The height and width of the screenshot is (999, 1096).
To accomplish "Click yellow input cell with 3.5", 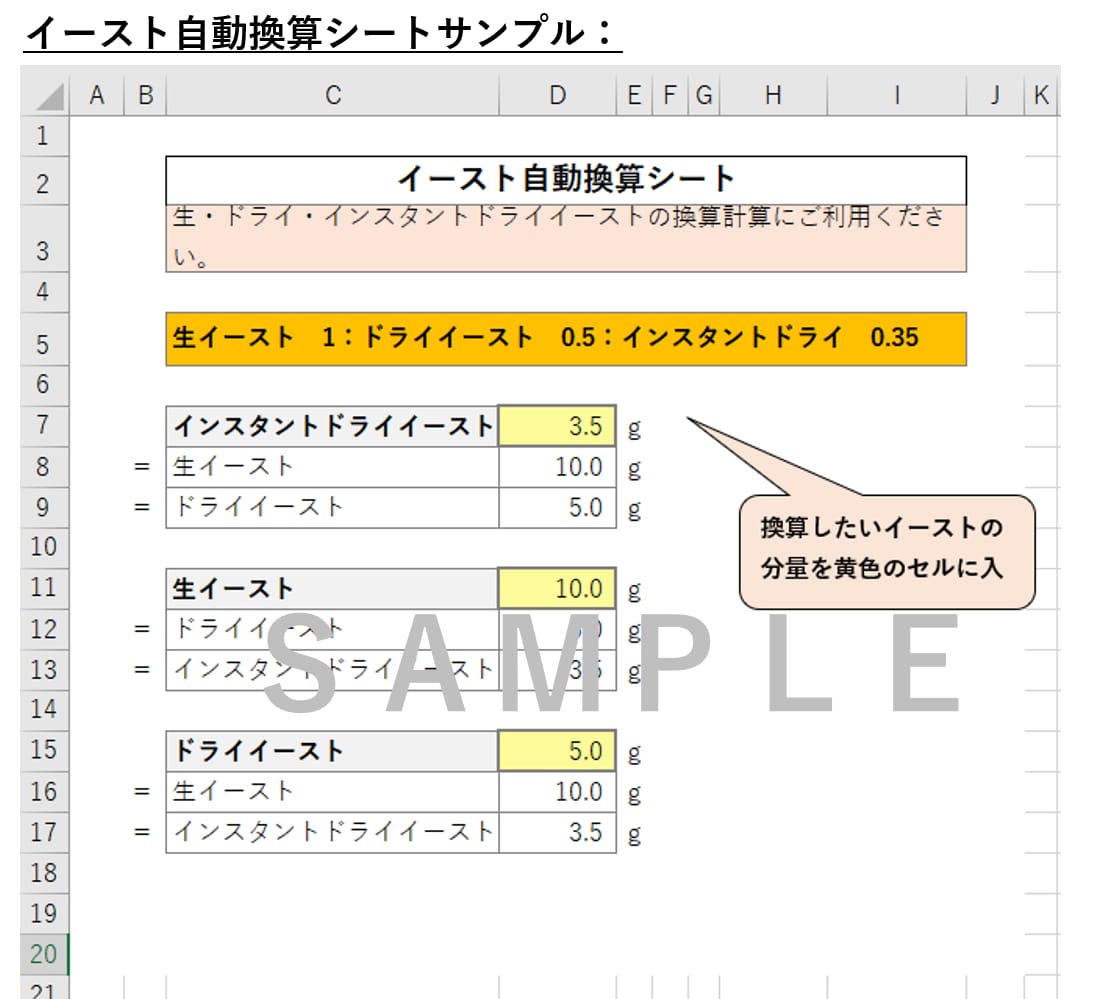I will pyautogui.click(x=557, y=426).
